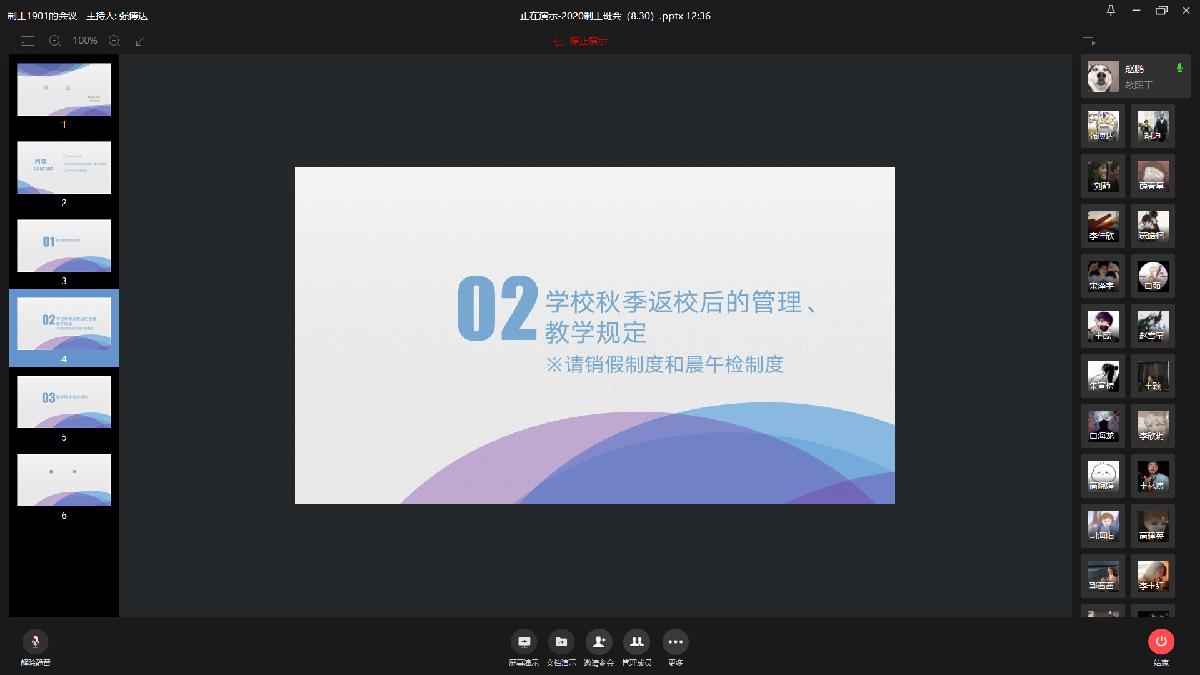This screenshot has height=675, width=1200.
Task: Open the three-dots more options
Action: 675,642
